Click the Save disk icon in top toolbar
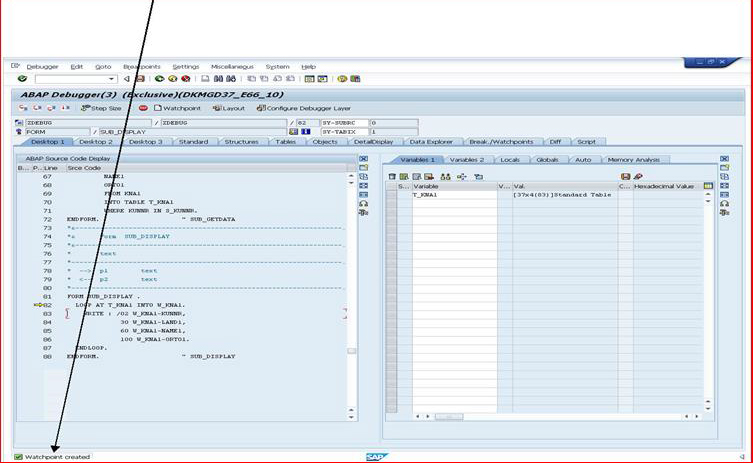Screen dimensions: 753x463 tap(140, 79)
